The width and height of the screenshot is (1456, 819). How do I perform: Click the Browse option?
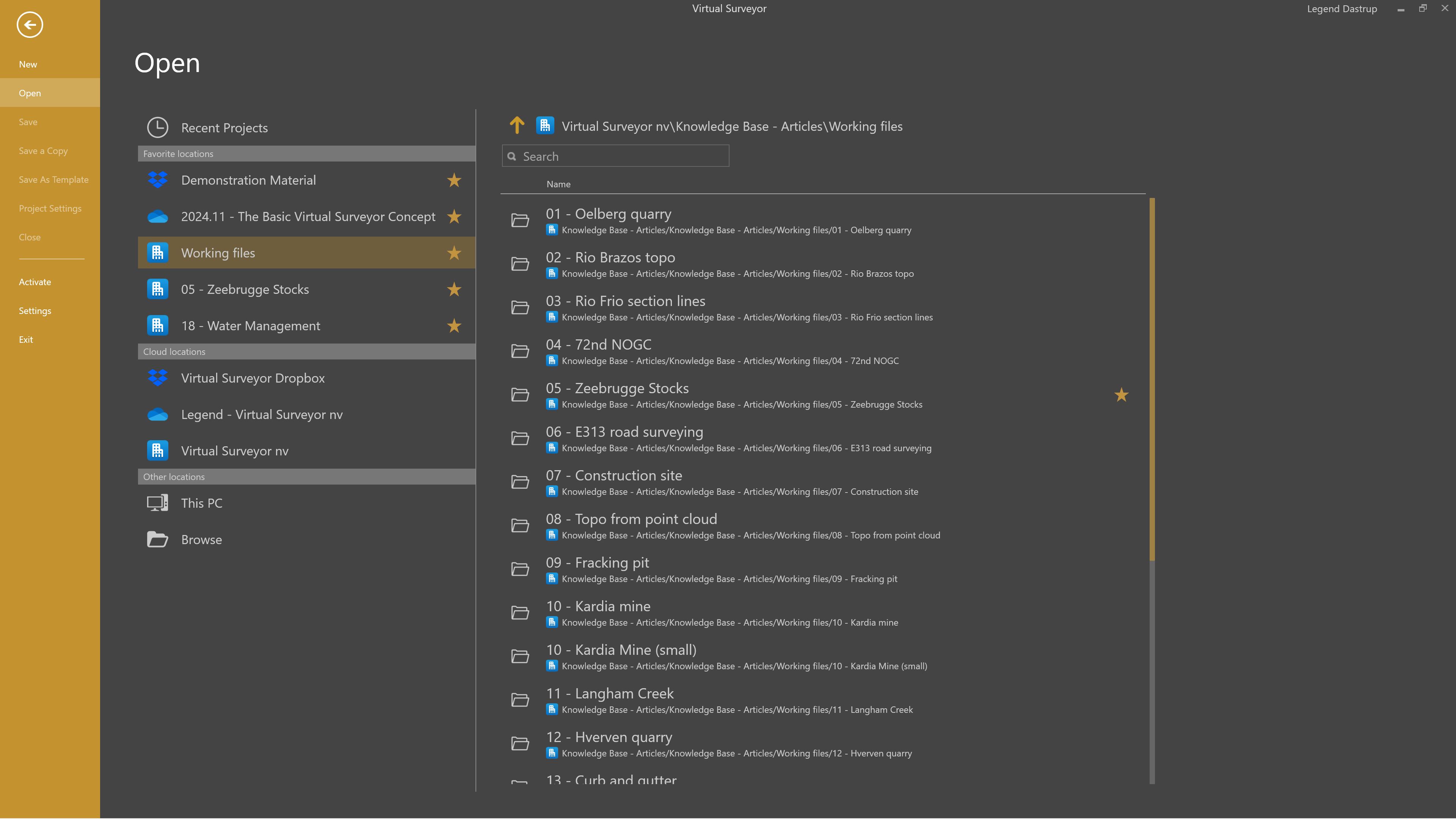pyautogui.click(x=201, y=539)
